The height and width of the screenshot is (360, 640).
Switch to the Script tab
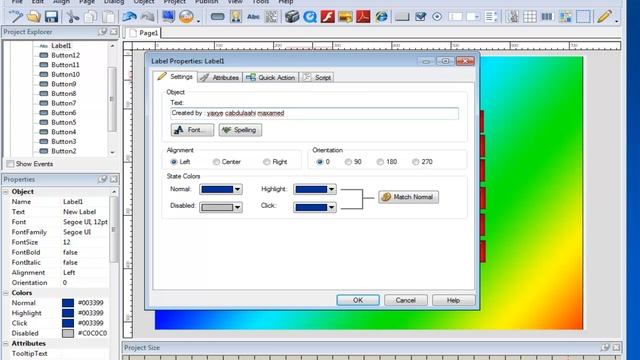tap(317, 77)
